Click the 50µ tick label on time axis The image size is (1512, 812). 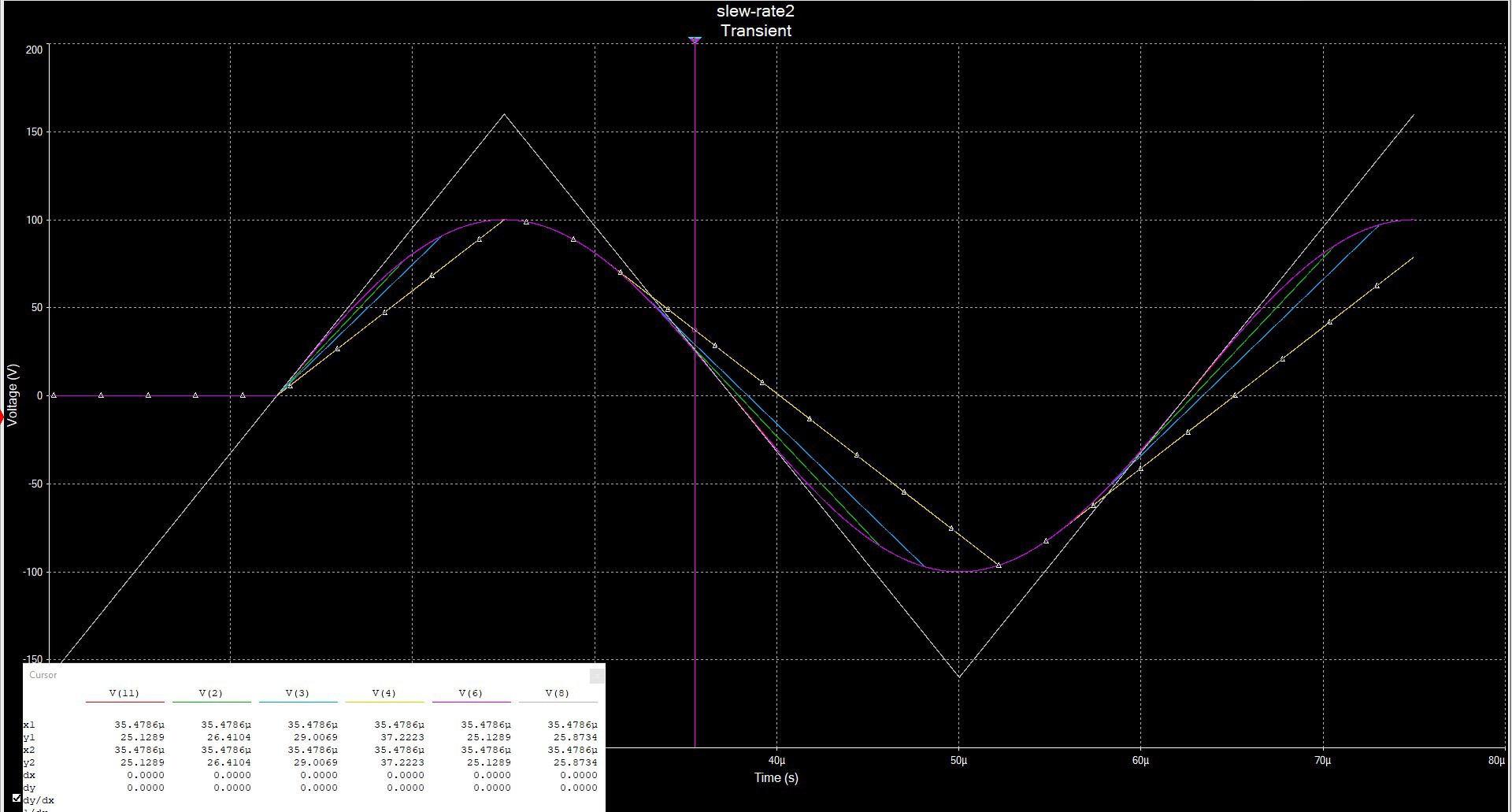(958, 760)
